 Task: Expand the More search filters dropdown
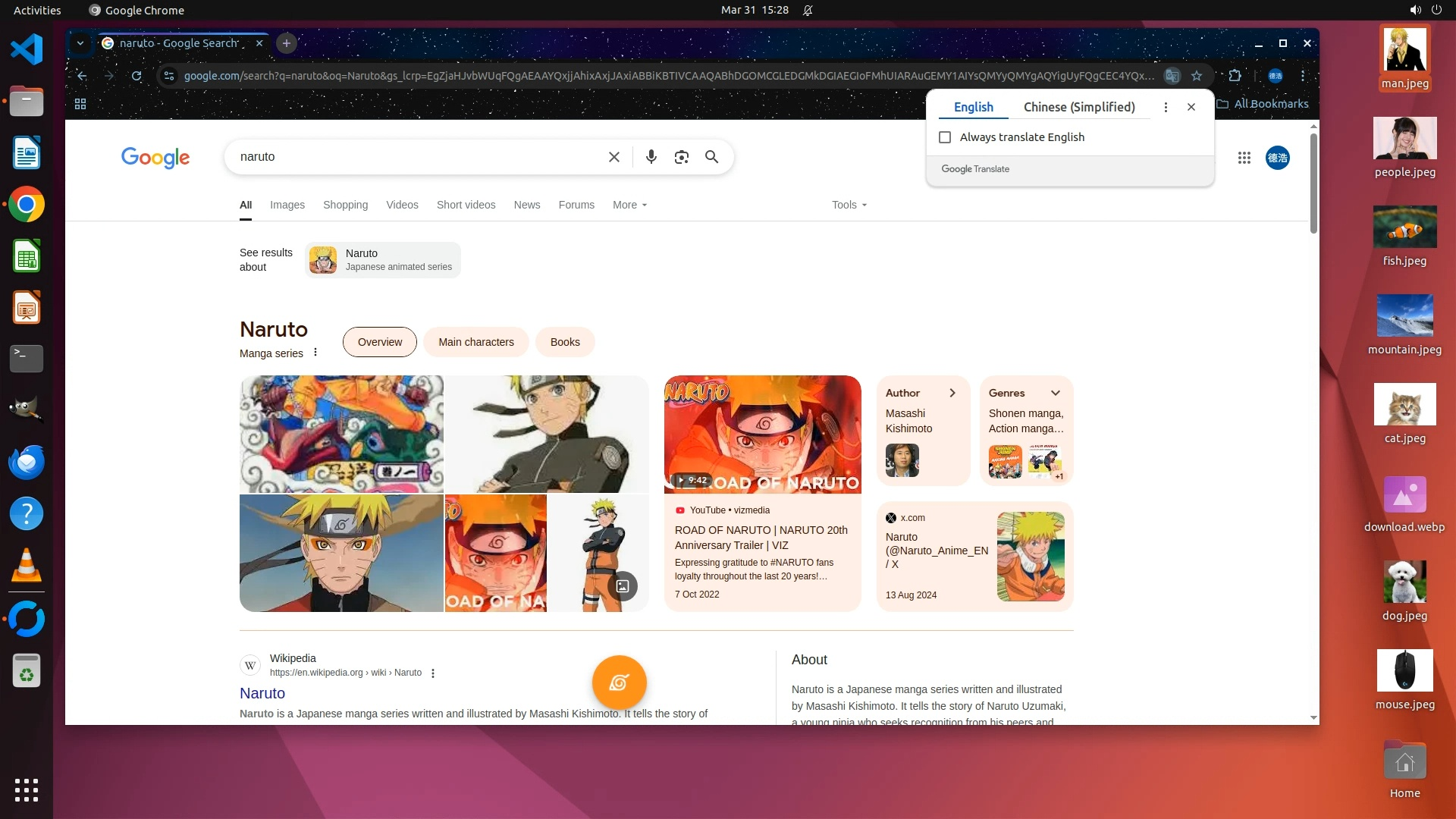tap(629, 205)
